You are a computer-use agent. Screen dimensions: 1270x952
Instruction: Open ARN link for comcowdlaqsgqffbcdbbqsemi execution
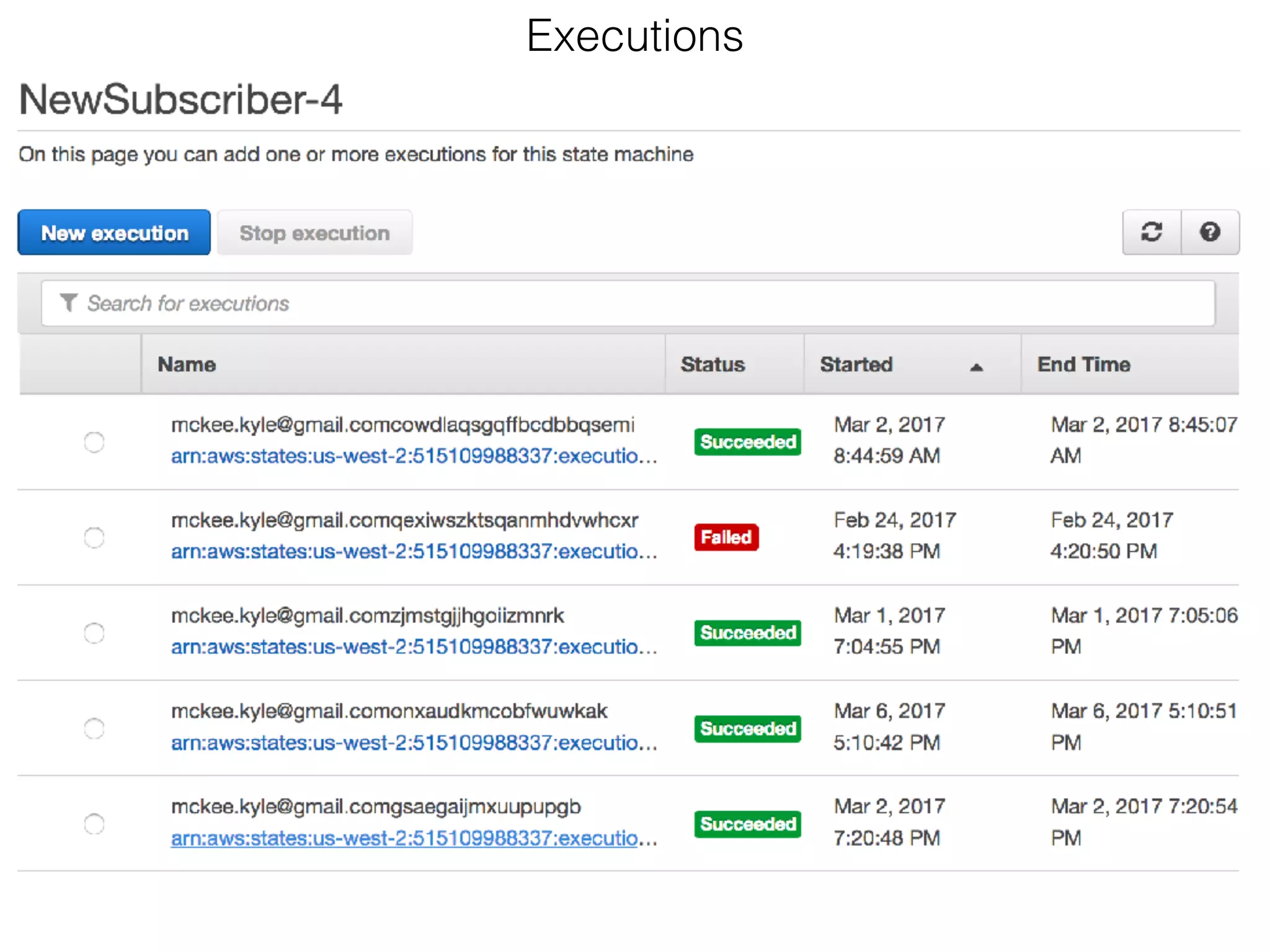click(414, 456)
